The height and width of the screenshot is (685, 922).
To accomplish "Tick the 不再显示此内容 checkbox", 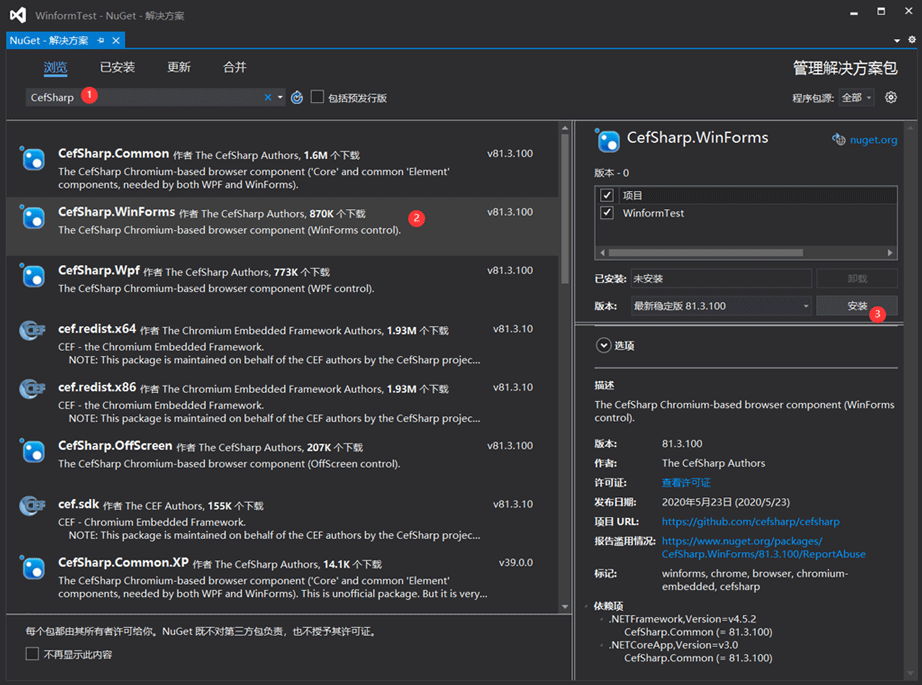I will 32,654.
